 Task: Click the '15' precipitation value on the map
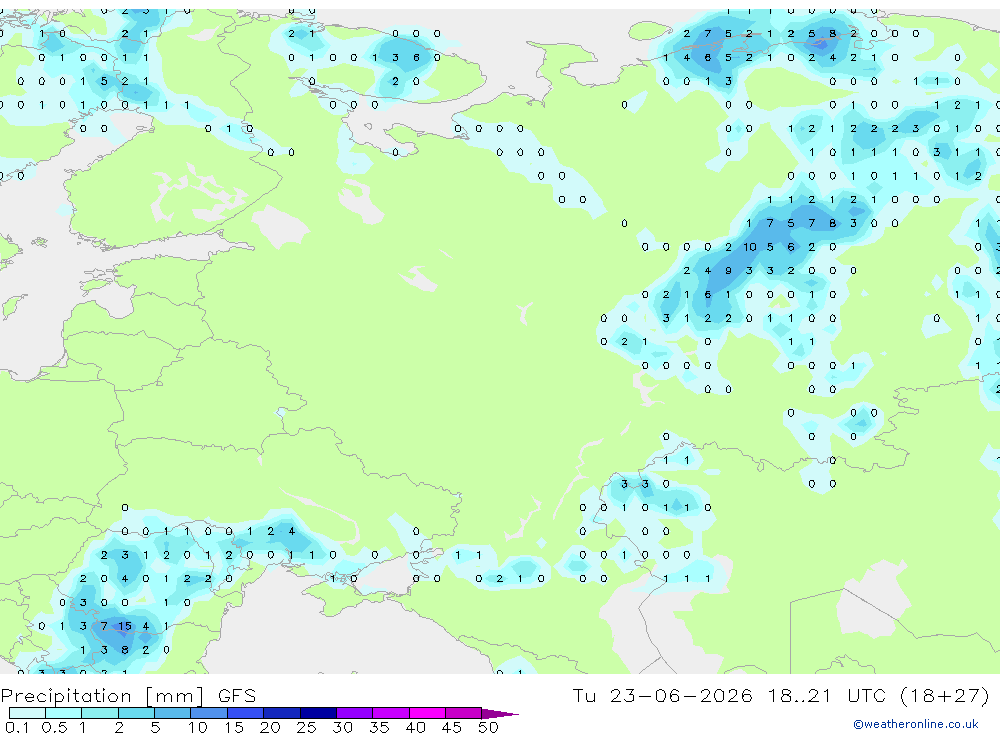coord(125,626)
